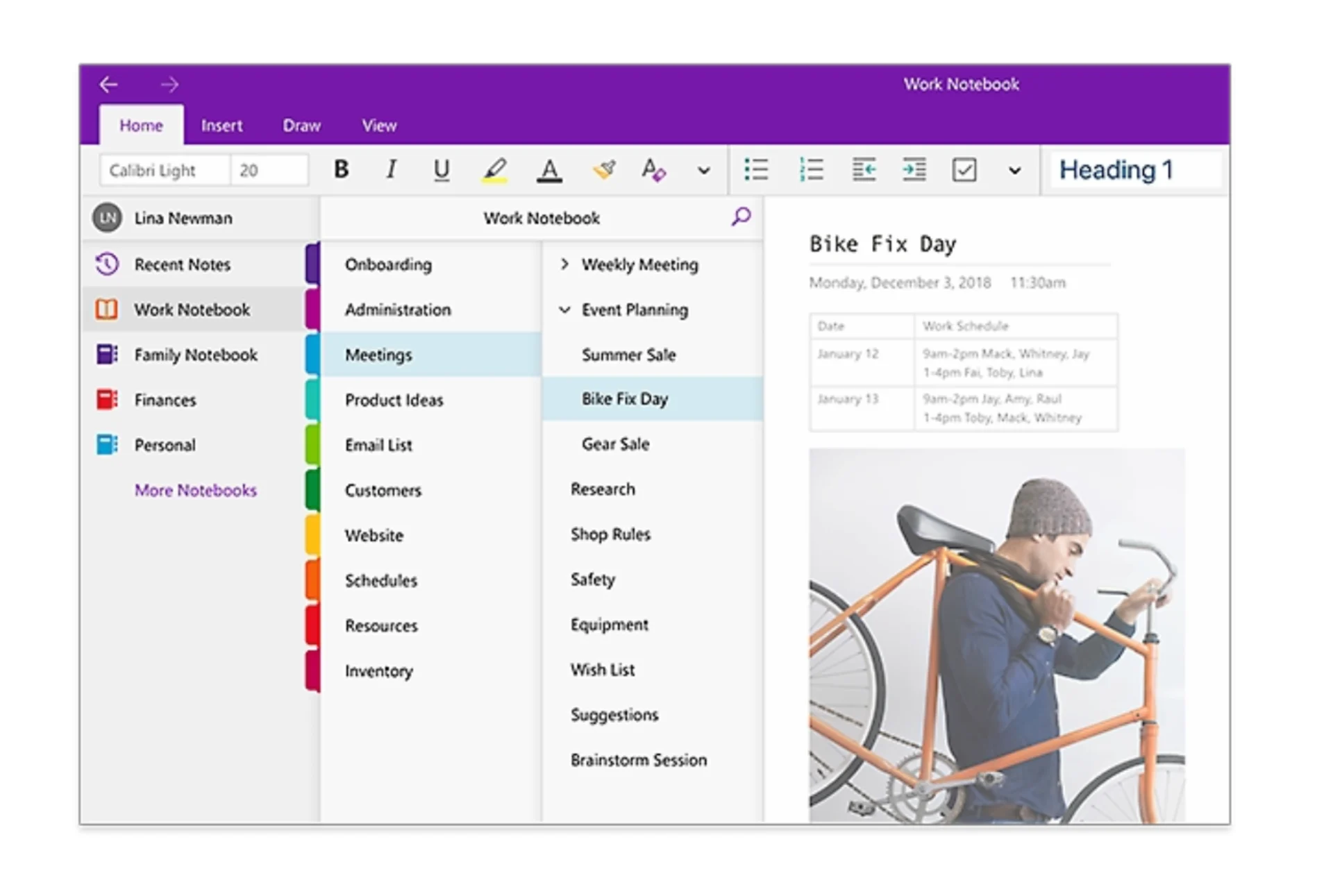1333x896 pixels.
Task: Use the Format Painter
Action: point(603,169)
